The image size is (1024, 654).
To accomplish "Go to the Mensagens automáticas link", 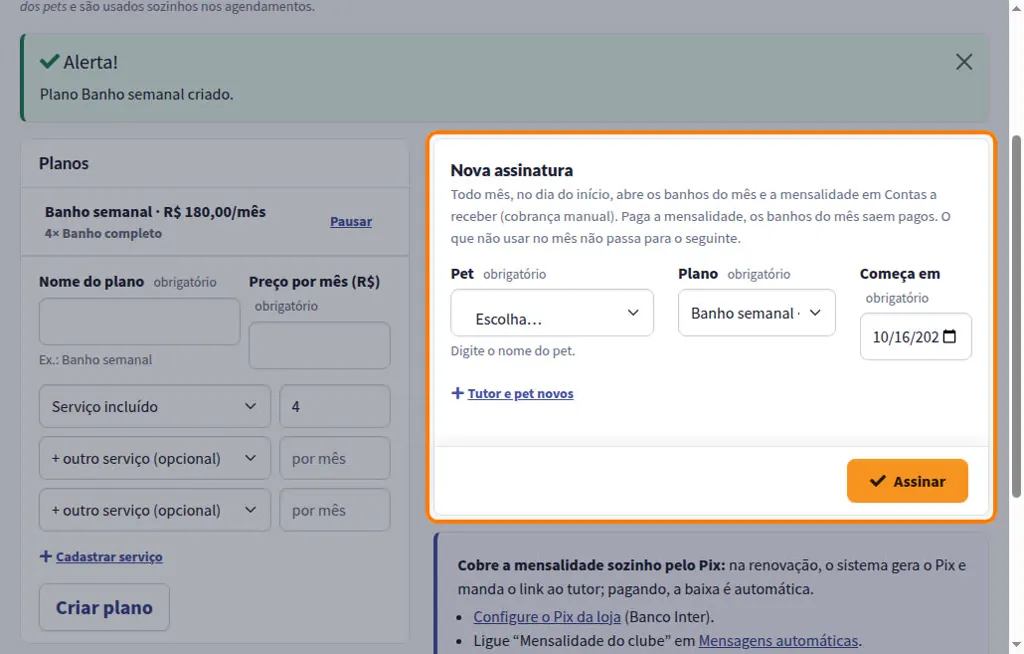I will click(778, 641).
